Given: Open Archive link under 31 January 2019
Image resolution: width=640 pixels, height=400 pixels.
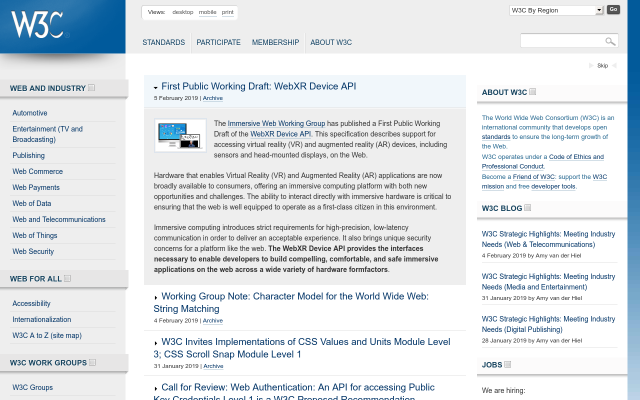Looking at the screenshot, I should [213, 366].
